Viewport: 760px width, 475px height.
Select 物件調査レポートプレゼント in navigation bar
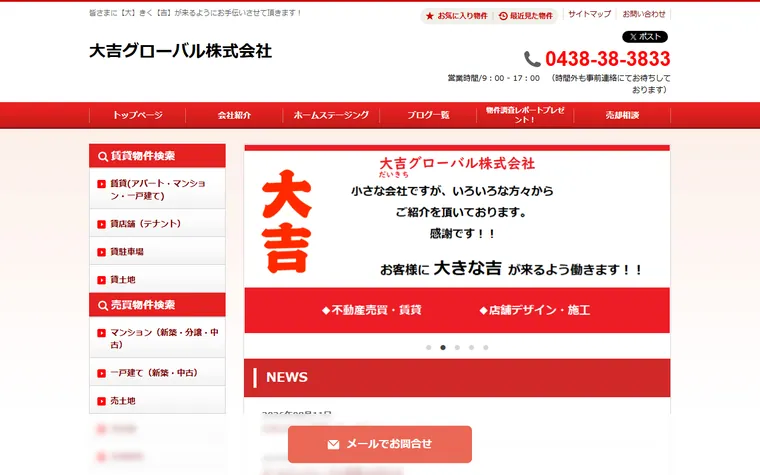click(525, 115)
